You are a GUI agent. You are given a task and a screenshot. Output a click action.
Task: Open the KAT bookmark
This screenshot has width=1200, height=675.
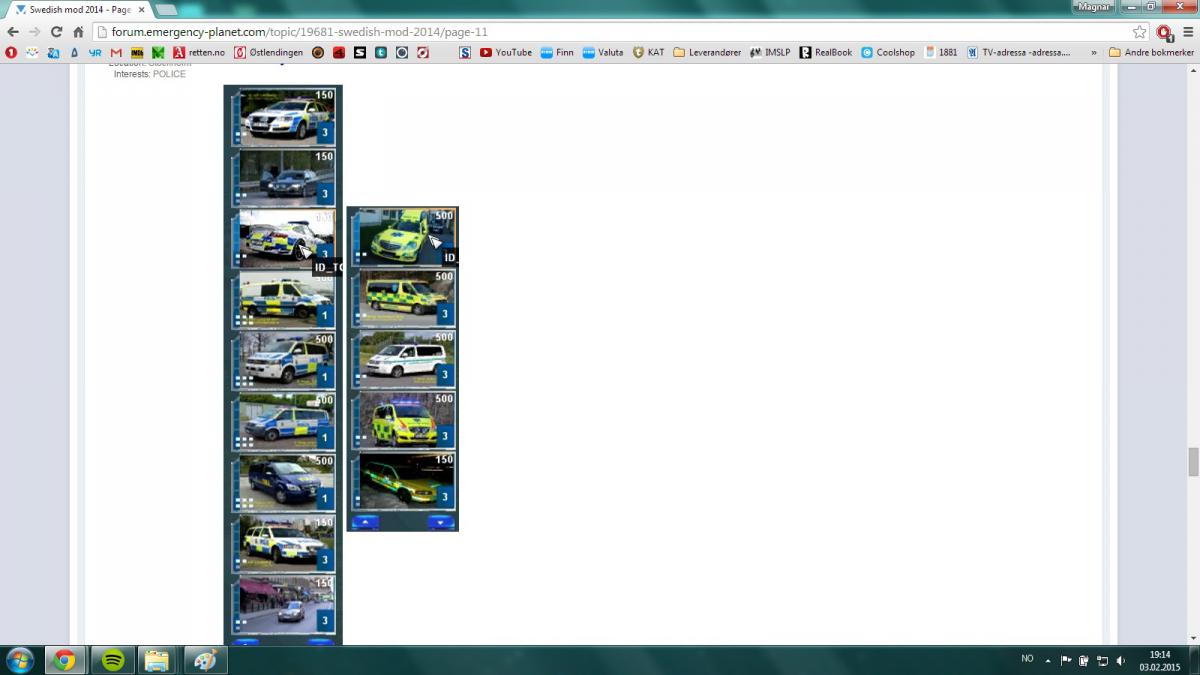pyautogui.click(x=648, y=52)
